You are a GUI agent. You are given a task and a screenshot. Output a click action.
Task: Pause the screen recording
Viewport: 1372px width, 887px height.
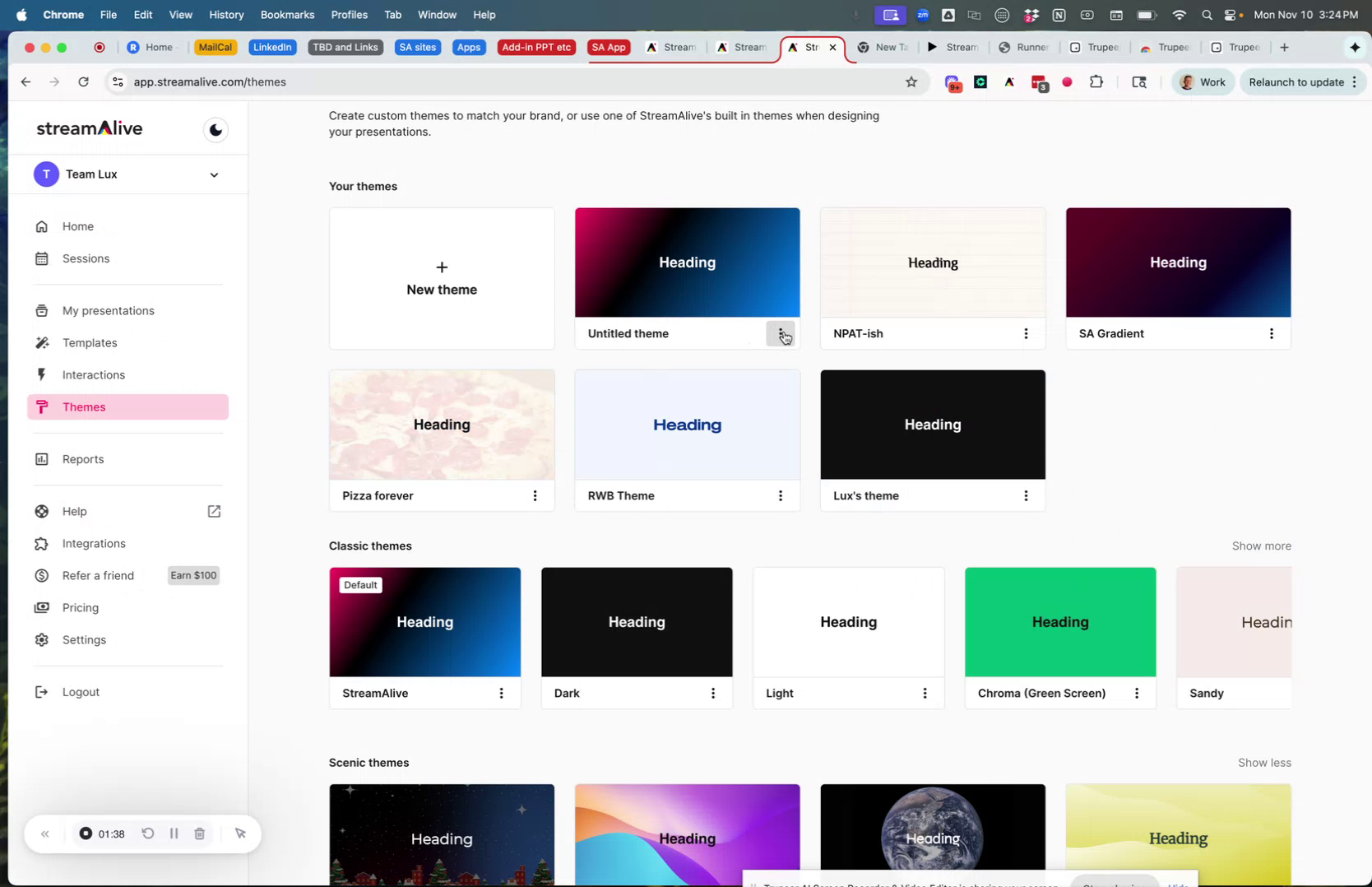(174, 834)
